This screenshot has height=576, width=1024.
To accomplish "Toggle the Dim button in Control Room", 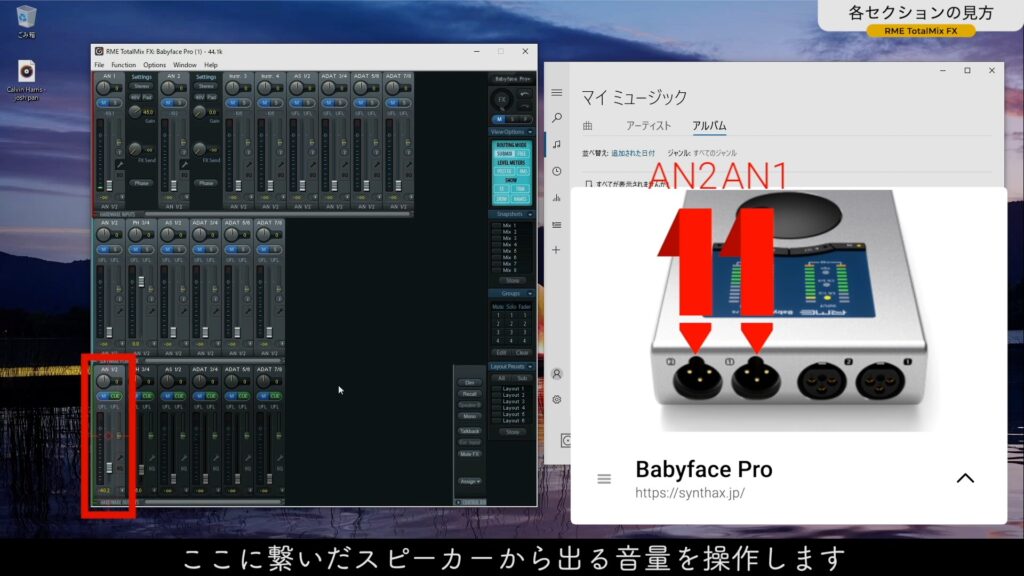I will [470, 383].
